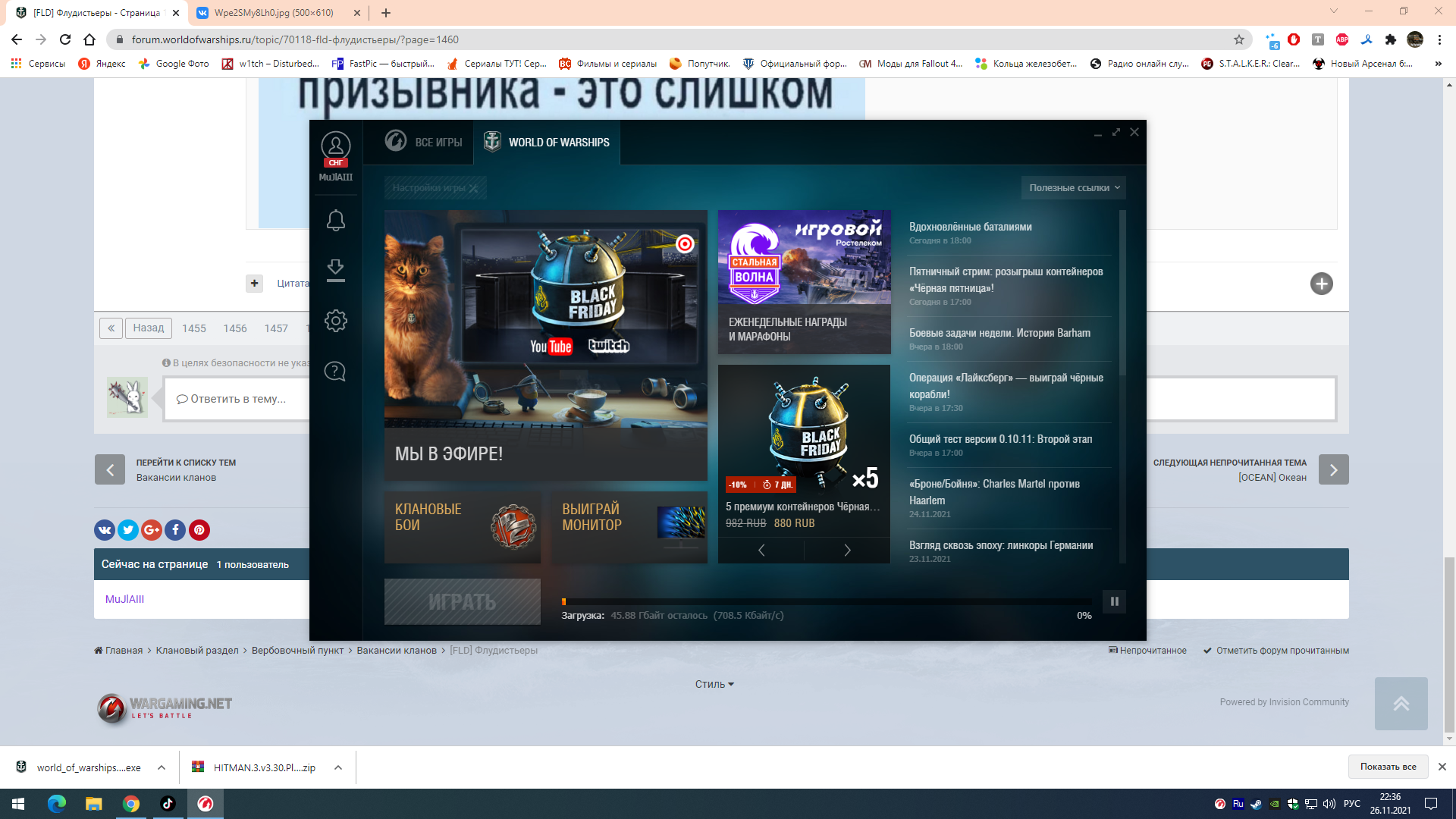The width and height of the screenshot is (1456, 819).
Task: Click the plus multiquote icon
Action: [x=255, y=284]
